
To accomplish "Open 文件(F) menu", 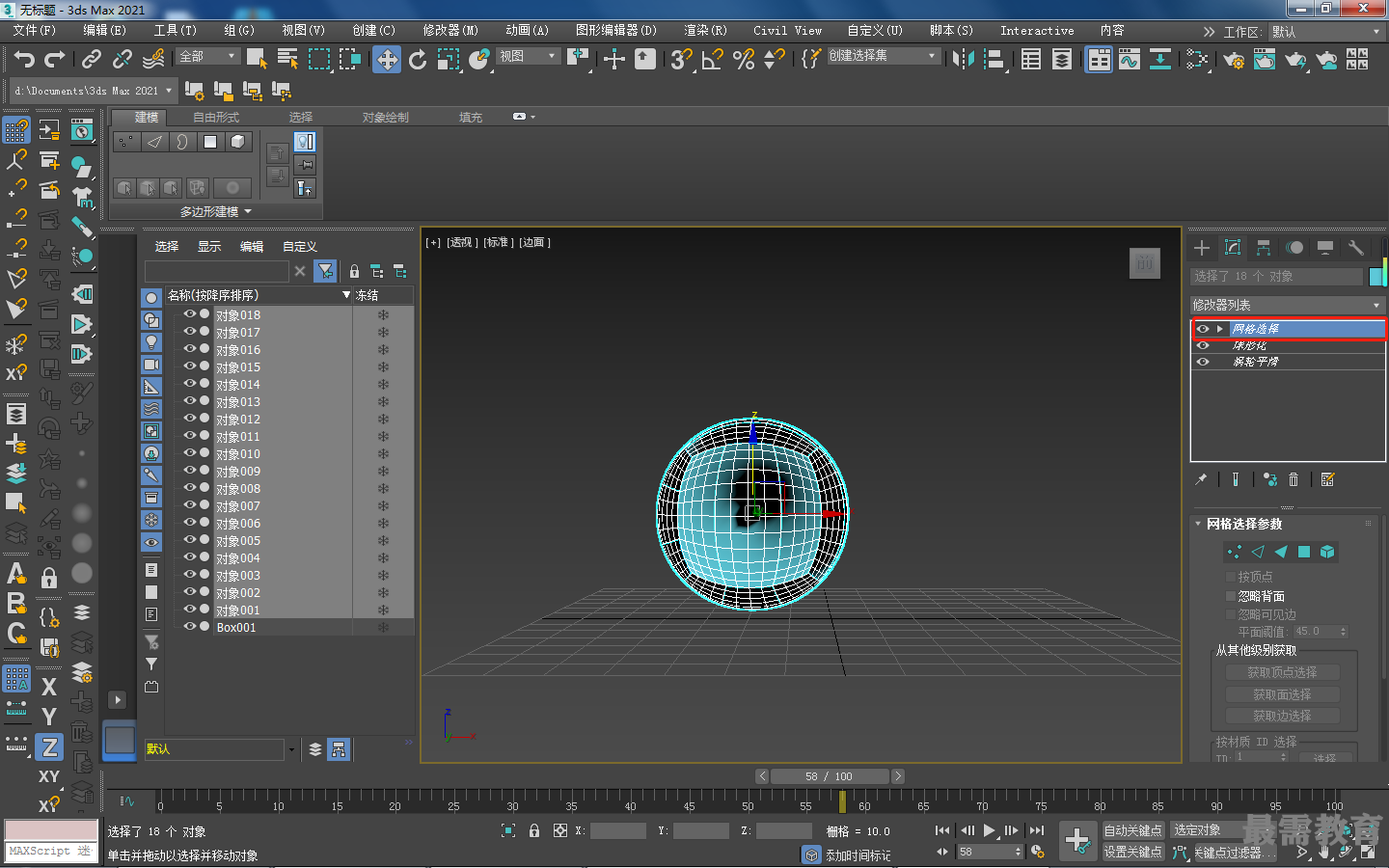I will (35, 30).
